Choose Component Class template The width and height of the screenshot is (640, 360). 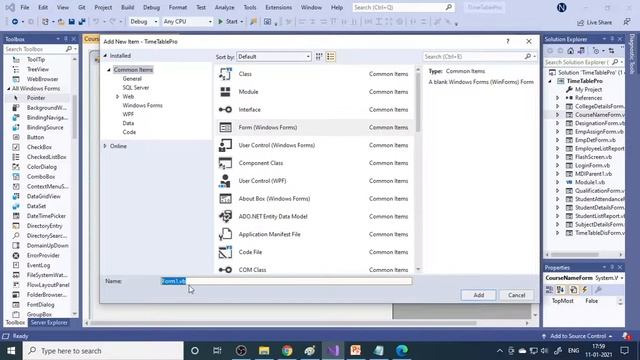(314, 163)
